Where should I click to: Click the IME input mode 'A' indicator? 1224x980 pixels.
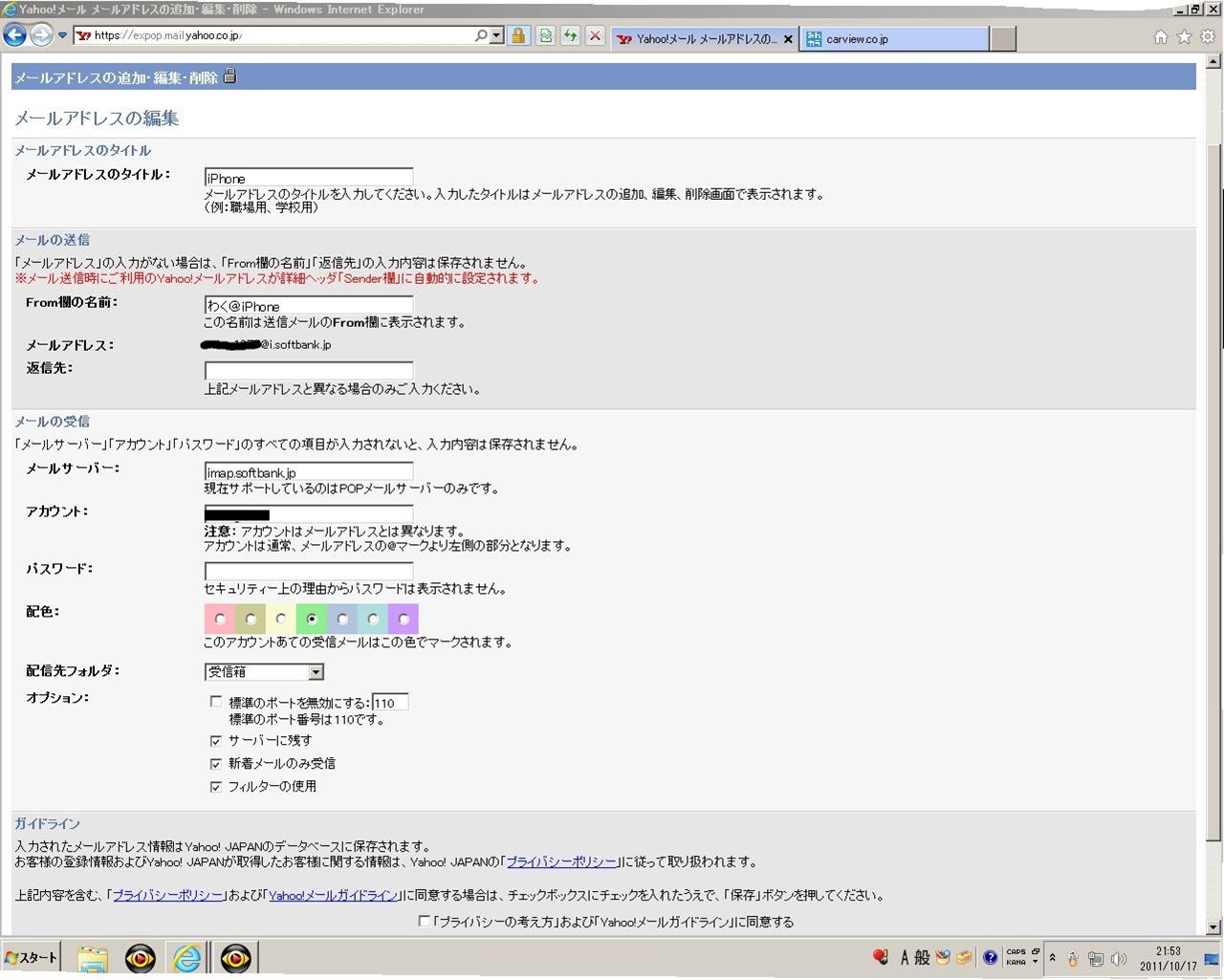[905, 957]
